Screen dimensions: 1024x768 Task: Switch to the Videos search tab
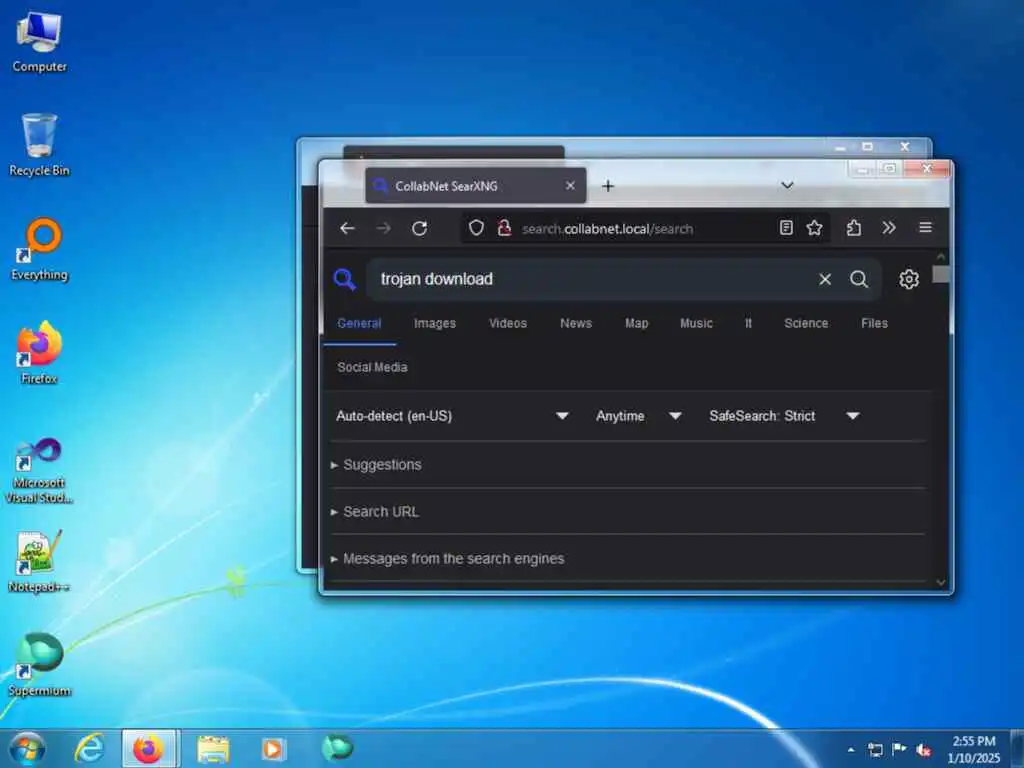point(508,323)
